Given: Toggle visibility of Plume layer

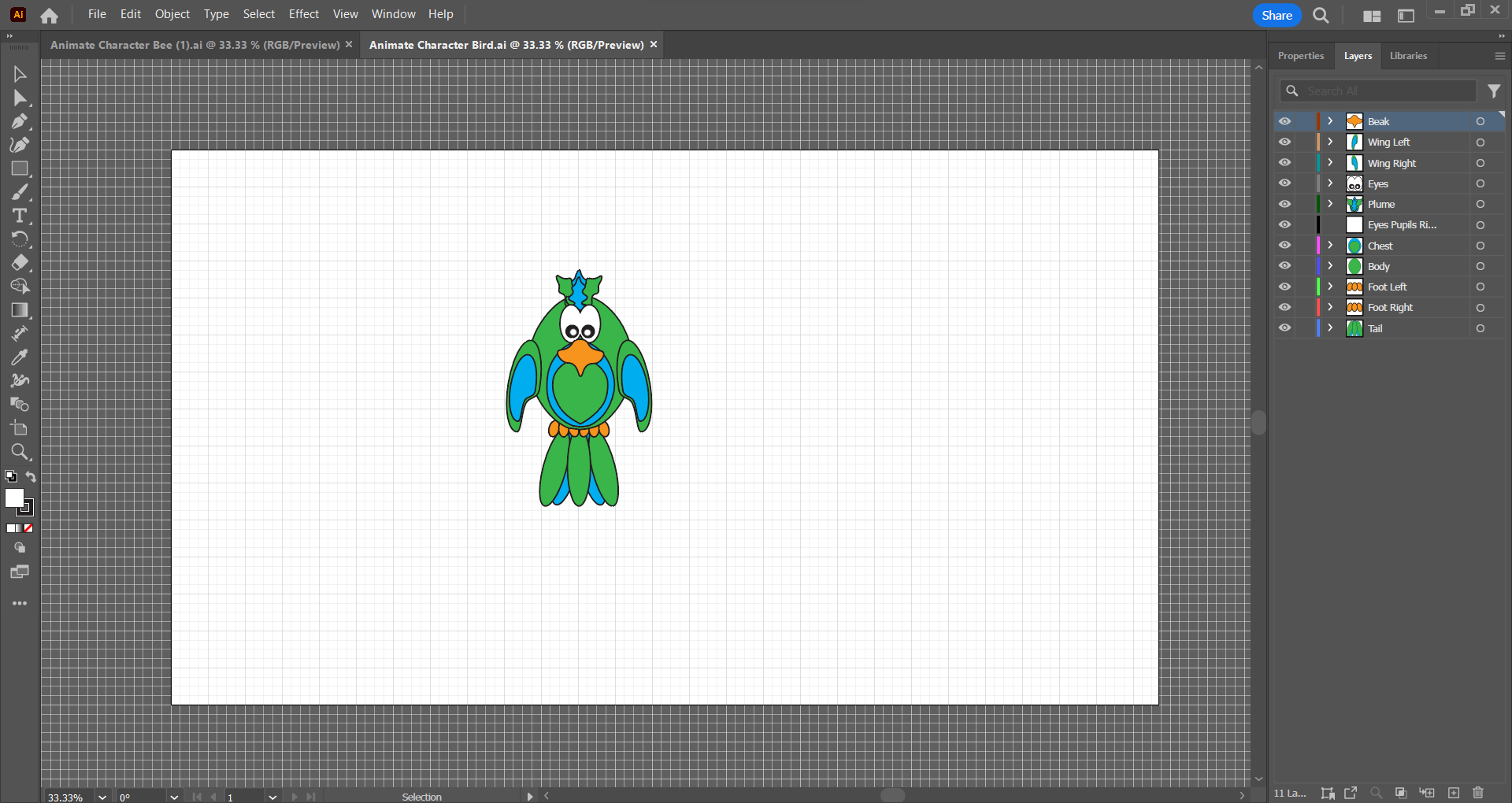Looking at the screenshot, I should pos(1284,204).
